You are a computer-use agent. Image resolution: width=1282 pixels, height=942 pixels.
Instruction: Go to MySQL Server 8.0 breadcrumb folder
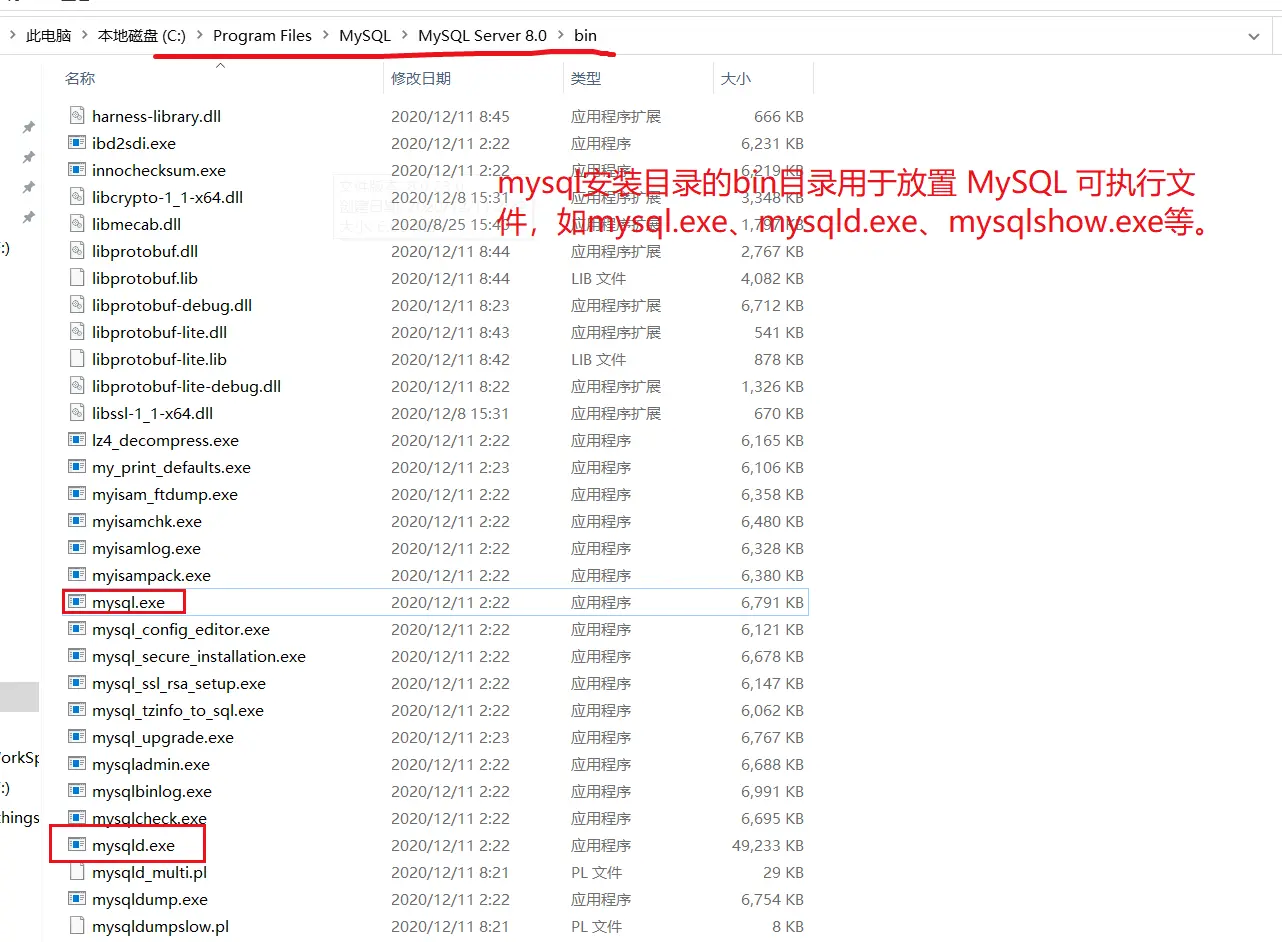click(482, 36)
